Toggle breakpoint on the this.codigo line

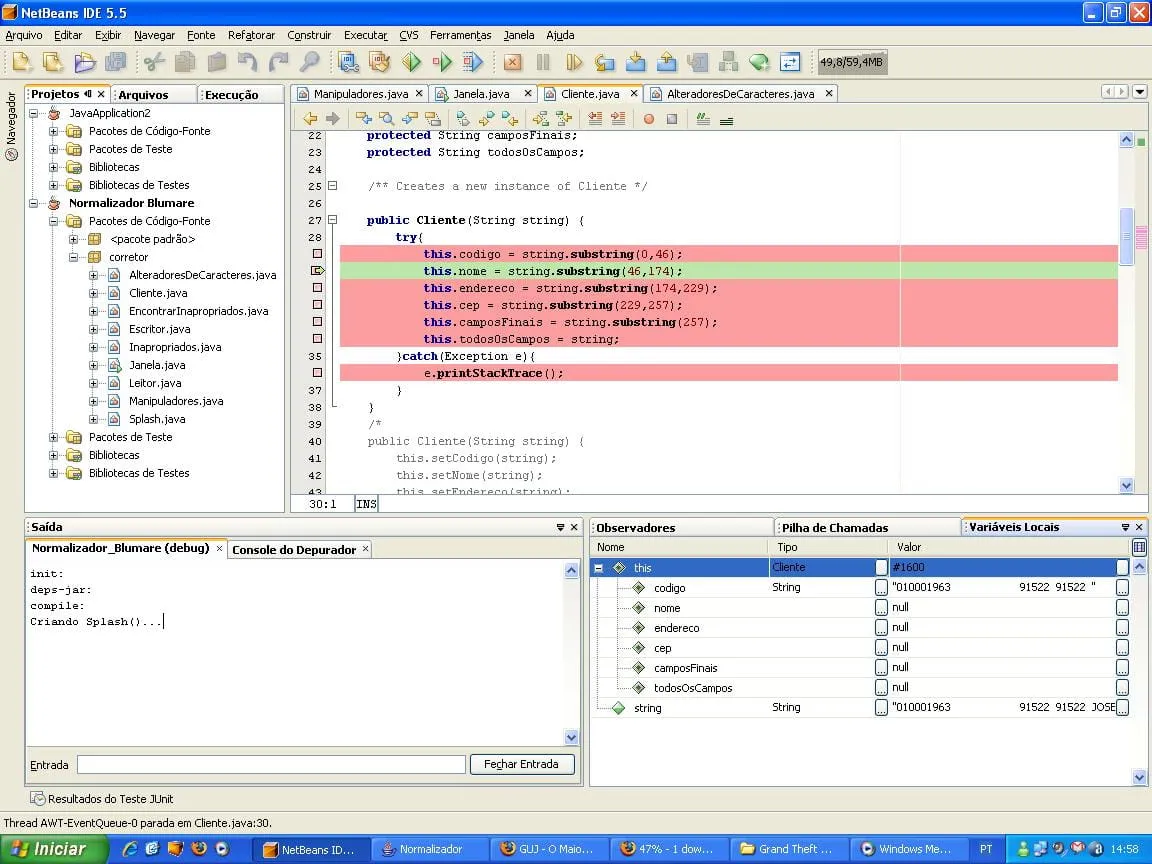coord(318,254)
